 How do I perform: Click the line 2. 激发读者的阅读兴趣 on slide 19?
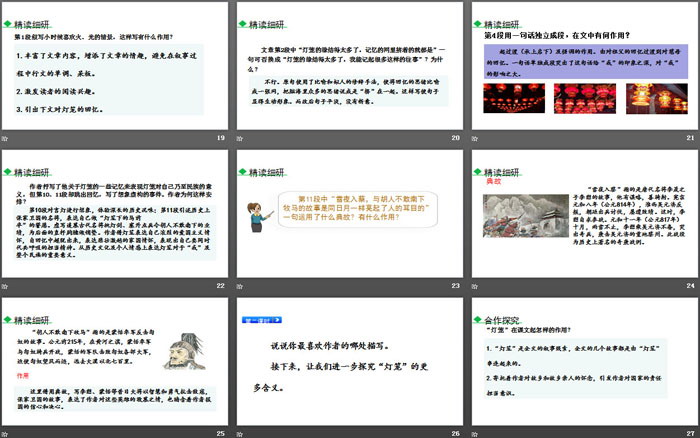pos(56,92)
